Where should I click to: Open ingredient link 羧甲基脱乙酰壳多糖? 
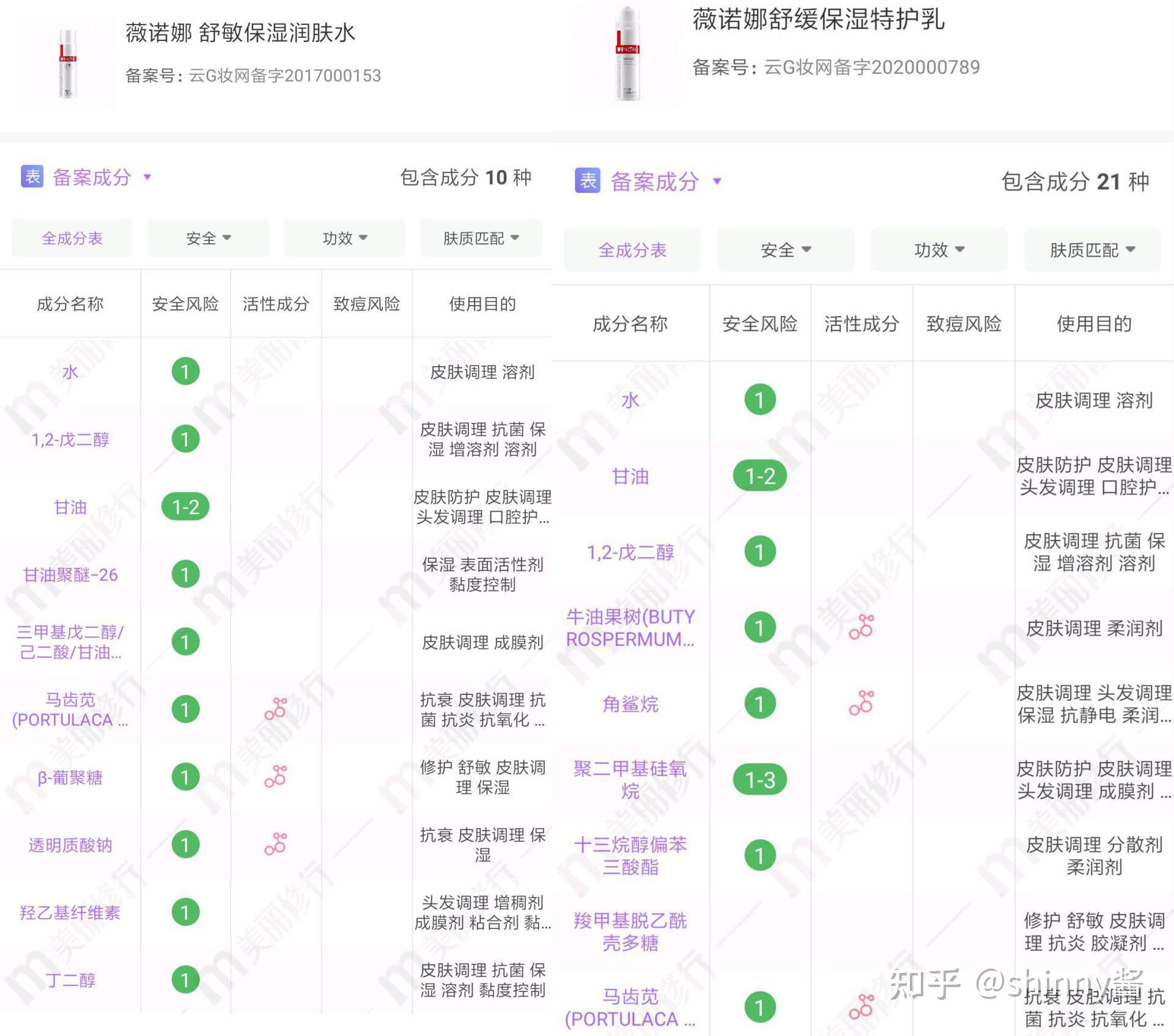click(x=630, y=931)
